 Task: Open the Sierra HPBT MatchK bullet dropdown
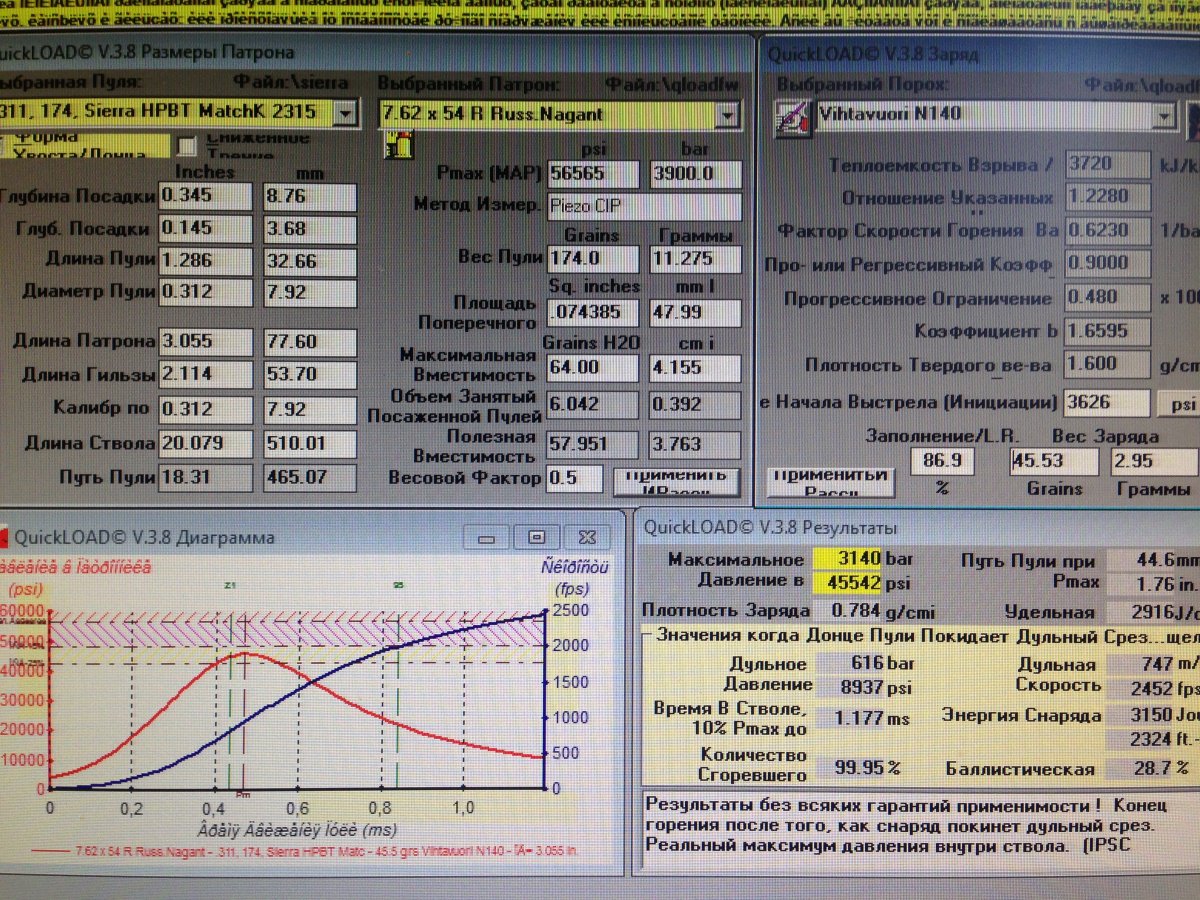click(343, 113)
